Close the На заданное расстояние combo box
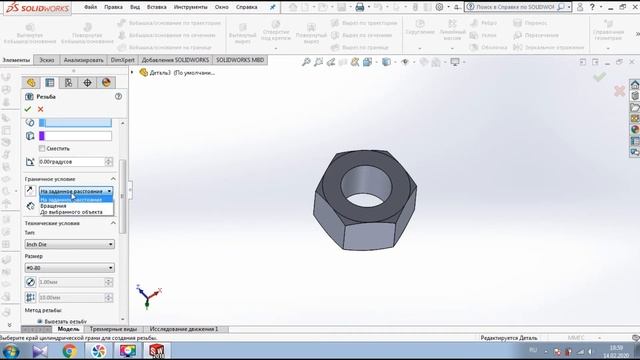Image resolution: width=640 pixels, height=360 pixels. coord(76,191)
